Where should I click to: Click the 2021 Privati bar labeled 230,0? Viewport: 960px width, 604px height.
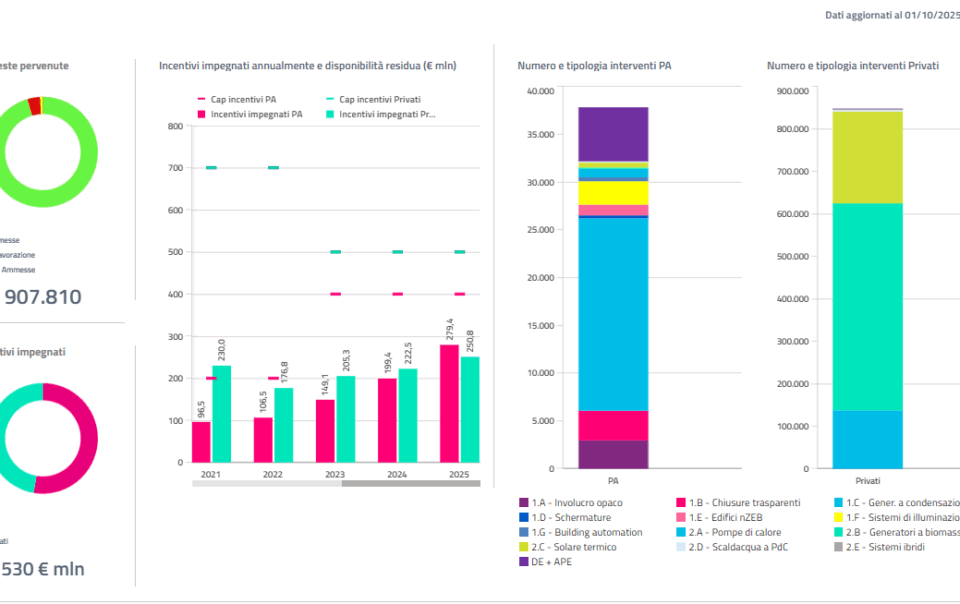click(221, 413)
